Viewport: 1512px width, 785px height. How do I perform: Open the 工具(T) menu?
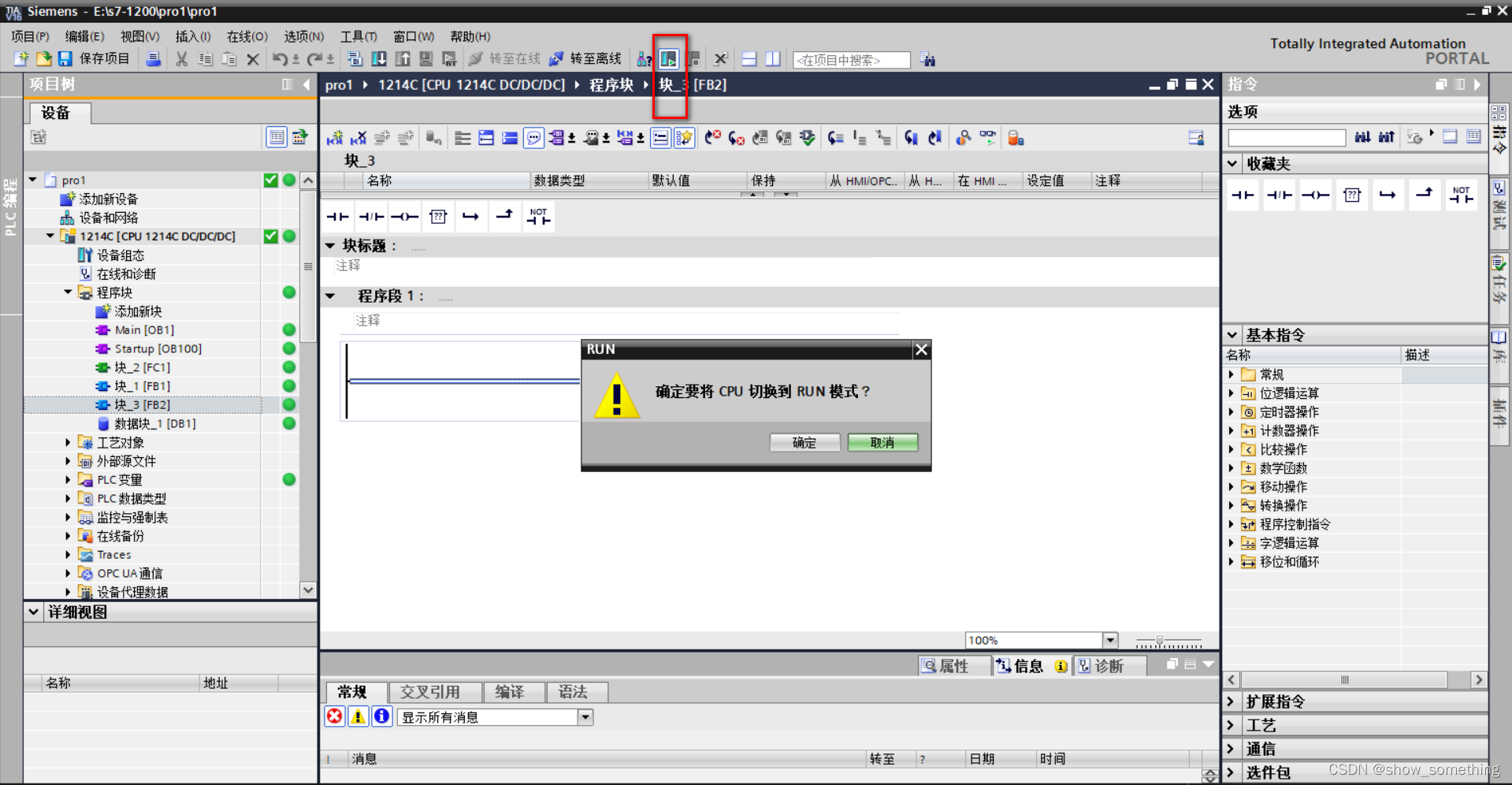tap(358, 36)
